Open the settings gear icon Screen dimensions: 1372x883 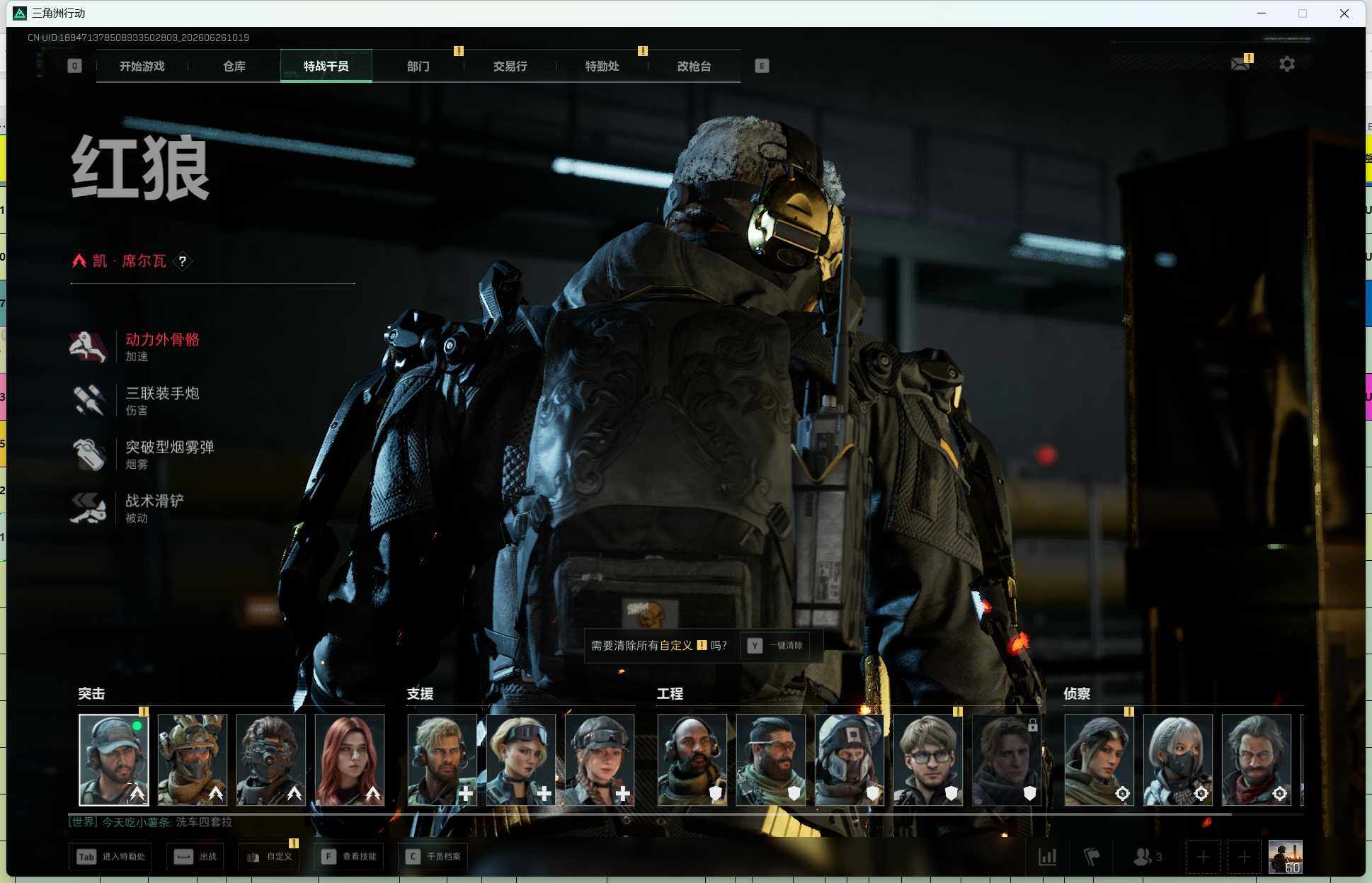point(1286,64)
